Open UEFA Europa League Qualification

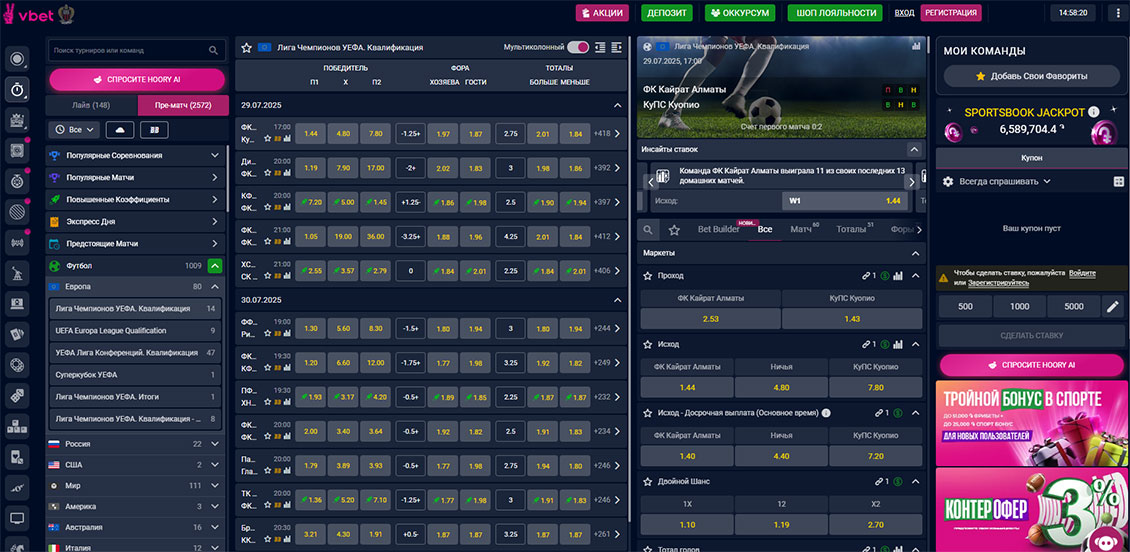135,331
